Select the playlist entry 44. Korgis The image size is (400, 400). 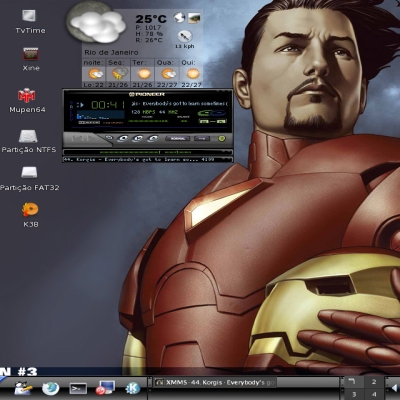click(139, 159)
